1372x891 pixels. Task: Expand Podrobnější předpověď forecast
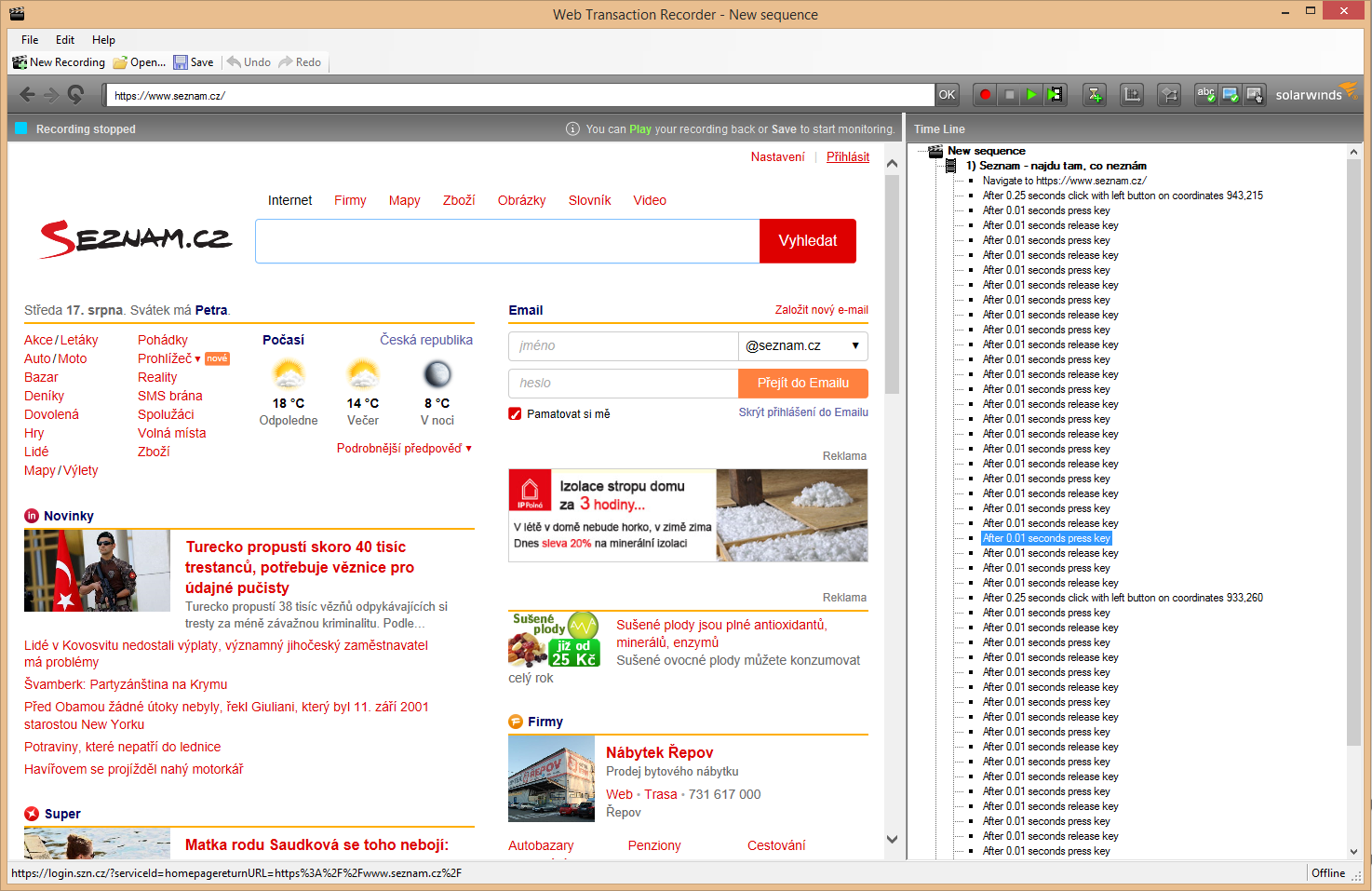404,449
